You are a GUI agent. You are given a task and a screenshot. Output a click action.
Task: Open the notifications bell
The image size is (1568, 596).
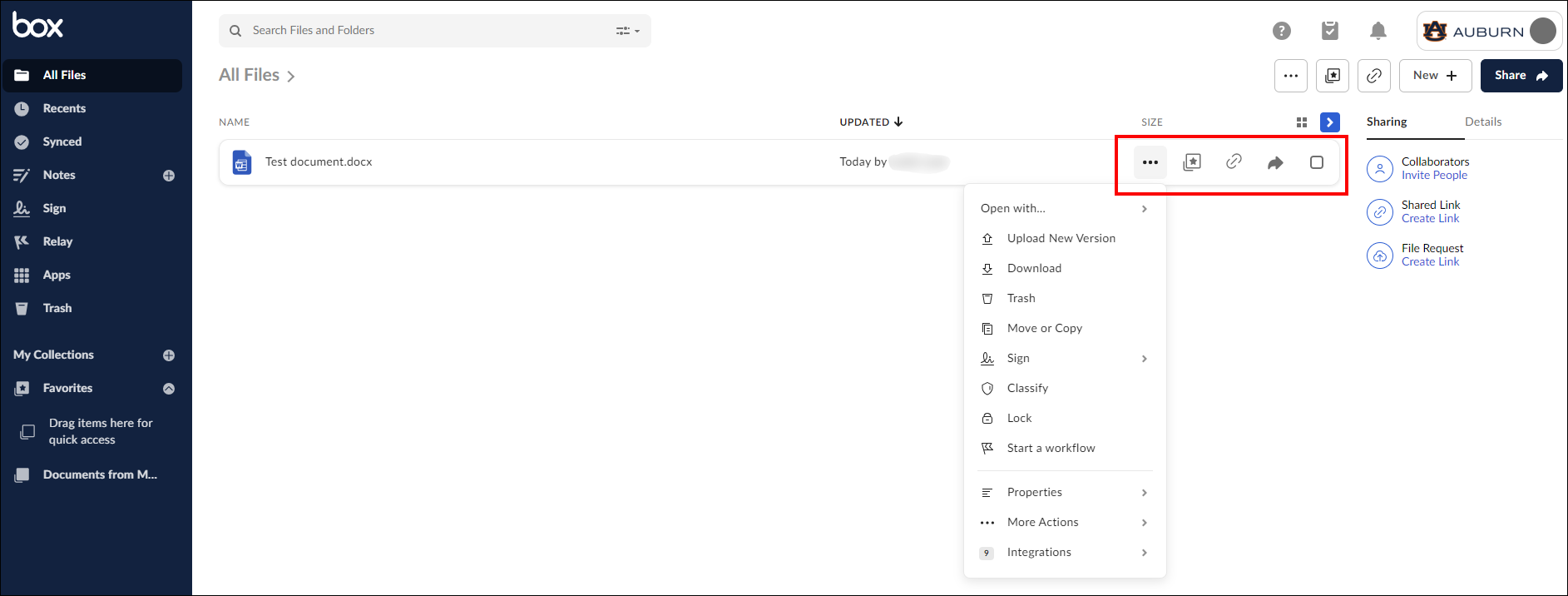pyautogui.click(x=1378, y=31)
